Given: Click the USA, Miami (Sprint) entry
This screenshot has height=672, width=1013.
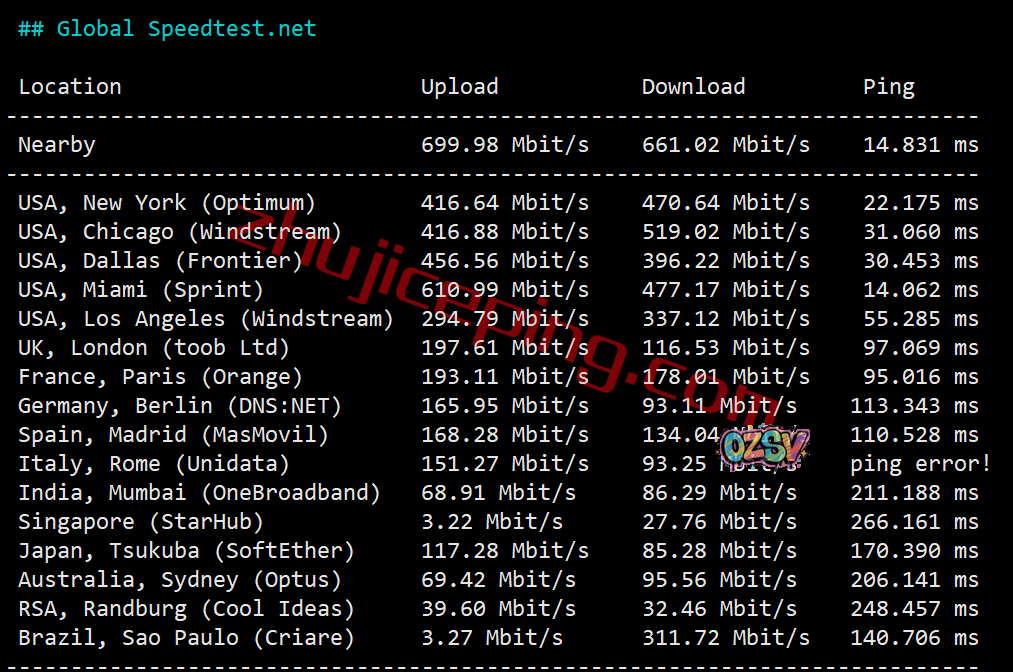Looking at the screenshot, I should [x=141, y=290].
